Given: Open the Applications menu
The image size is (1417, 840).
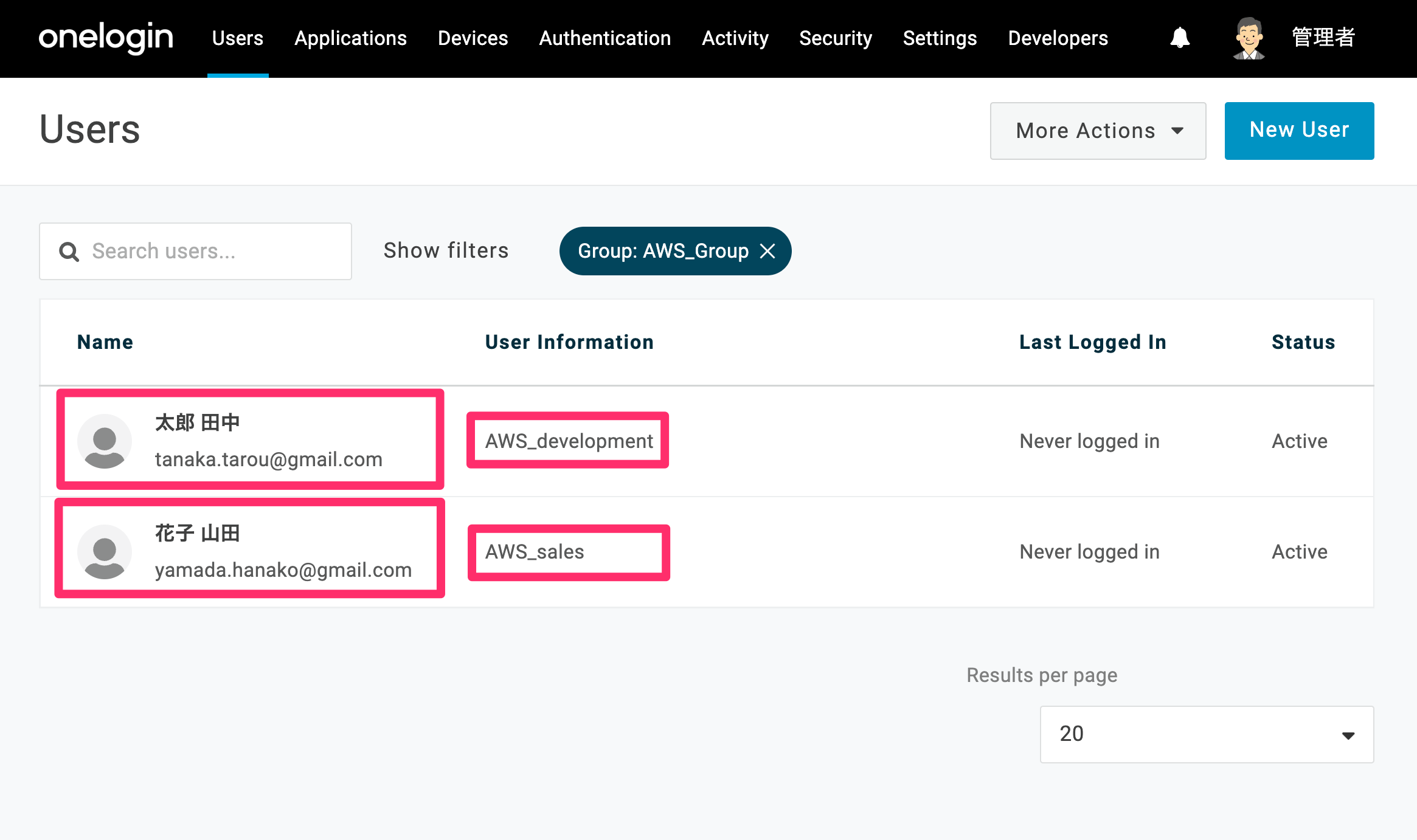Looking at the screenshot, I should [350, 38].
